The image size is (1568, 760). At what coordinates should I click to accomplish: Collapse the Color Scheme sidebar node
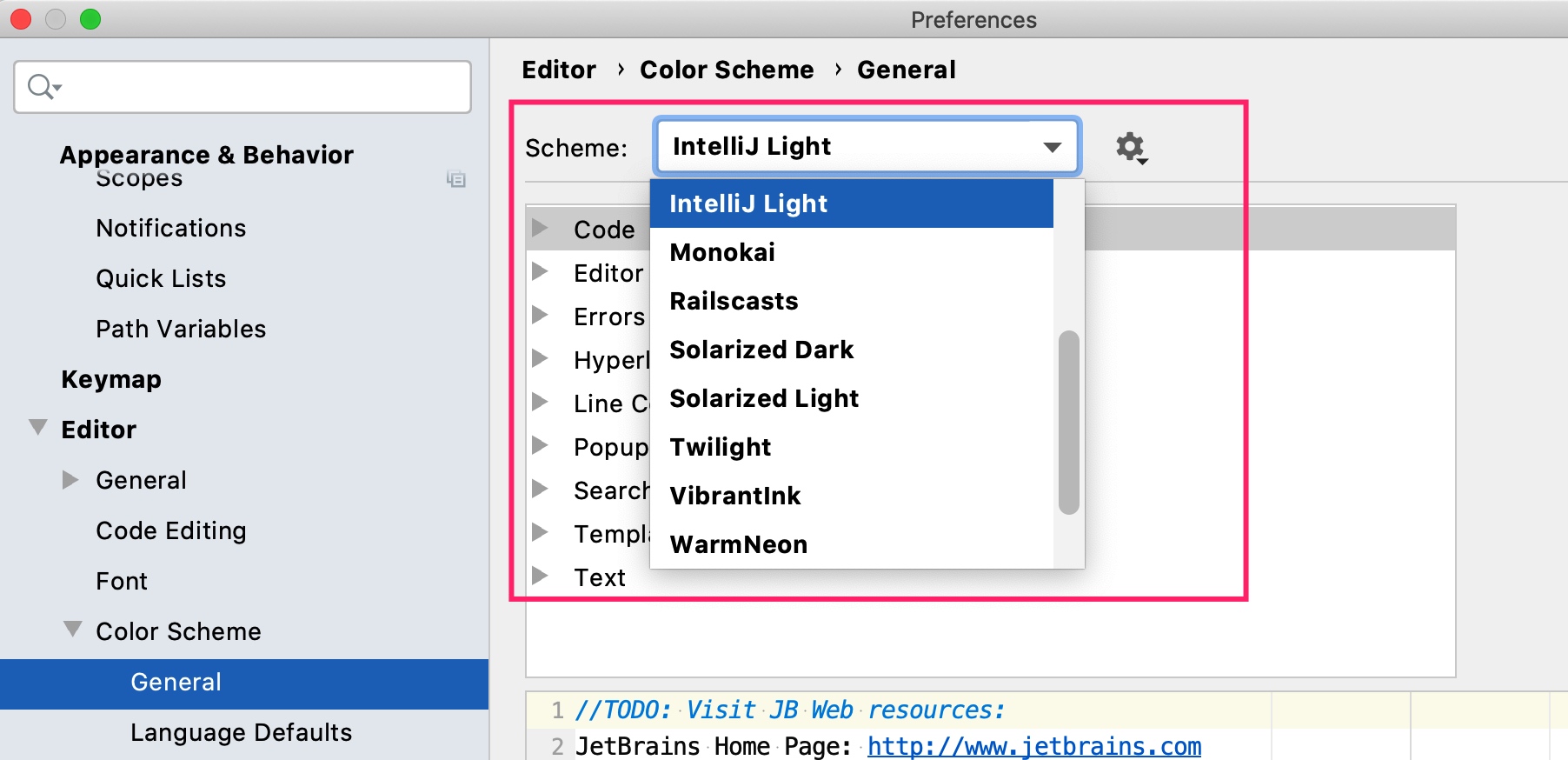coord(72,629)
